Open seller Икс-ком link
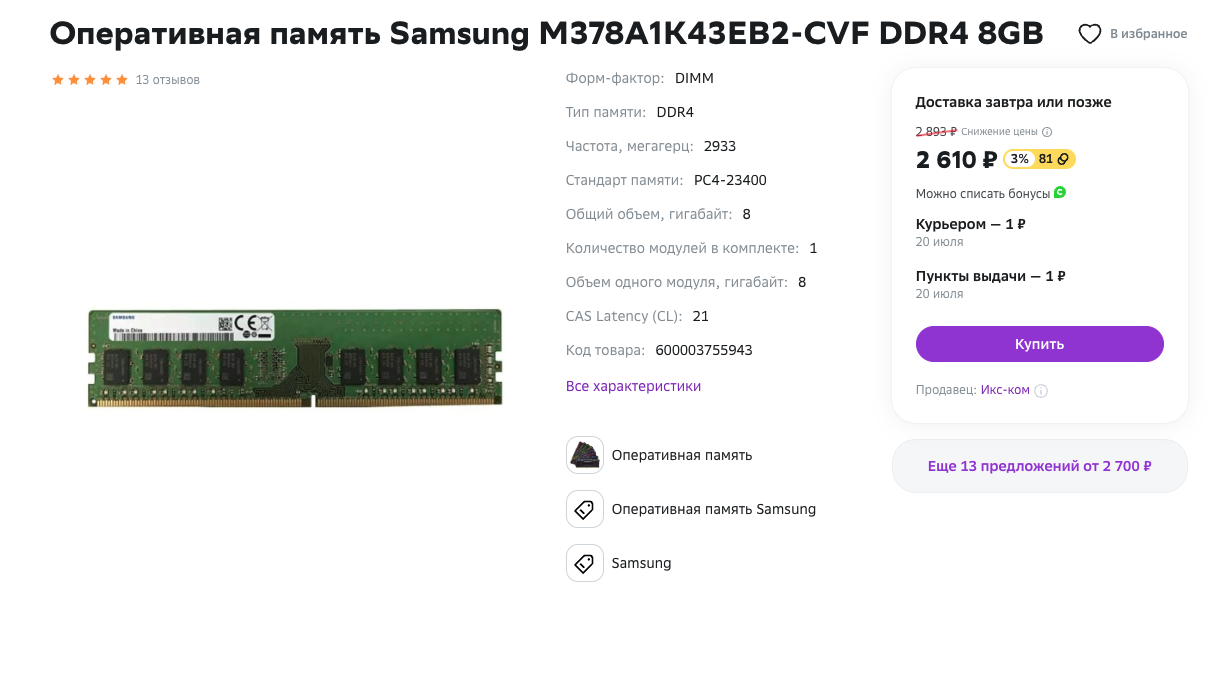1223x674 pixels. 1005,390
